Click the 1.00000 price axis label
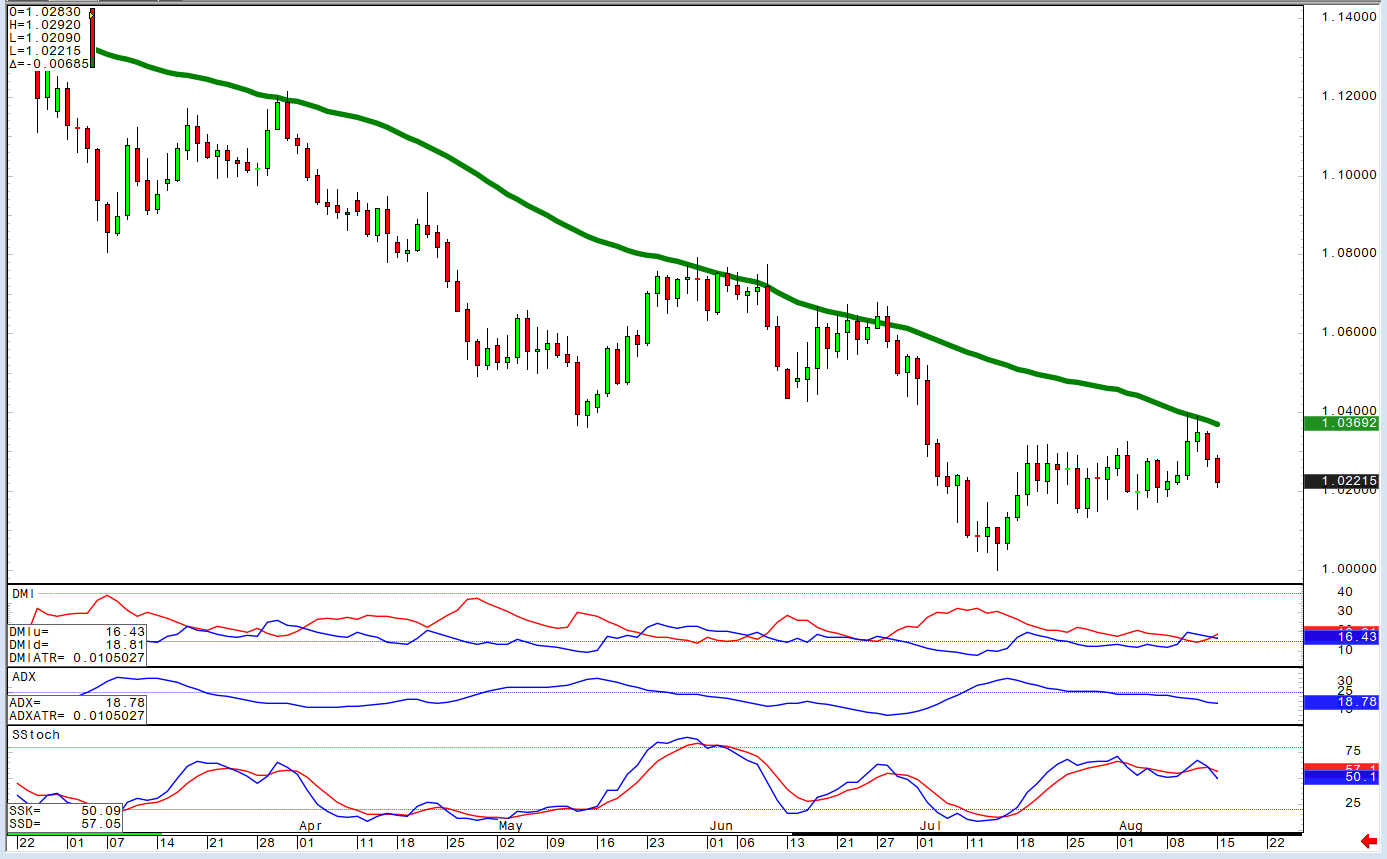This screenshot has width=1387, height=859. pyautogui.click(x=1349, y=569)
